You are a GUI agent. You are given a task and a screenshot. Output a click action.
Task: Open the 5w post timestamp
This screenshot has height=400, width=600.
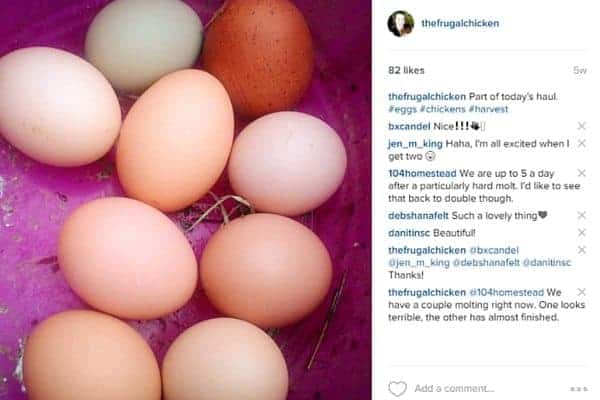(580, 70)
